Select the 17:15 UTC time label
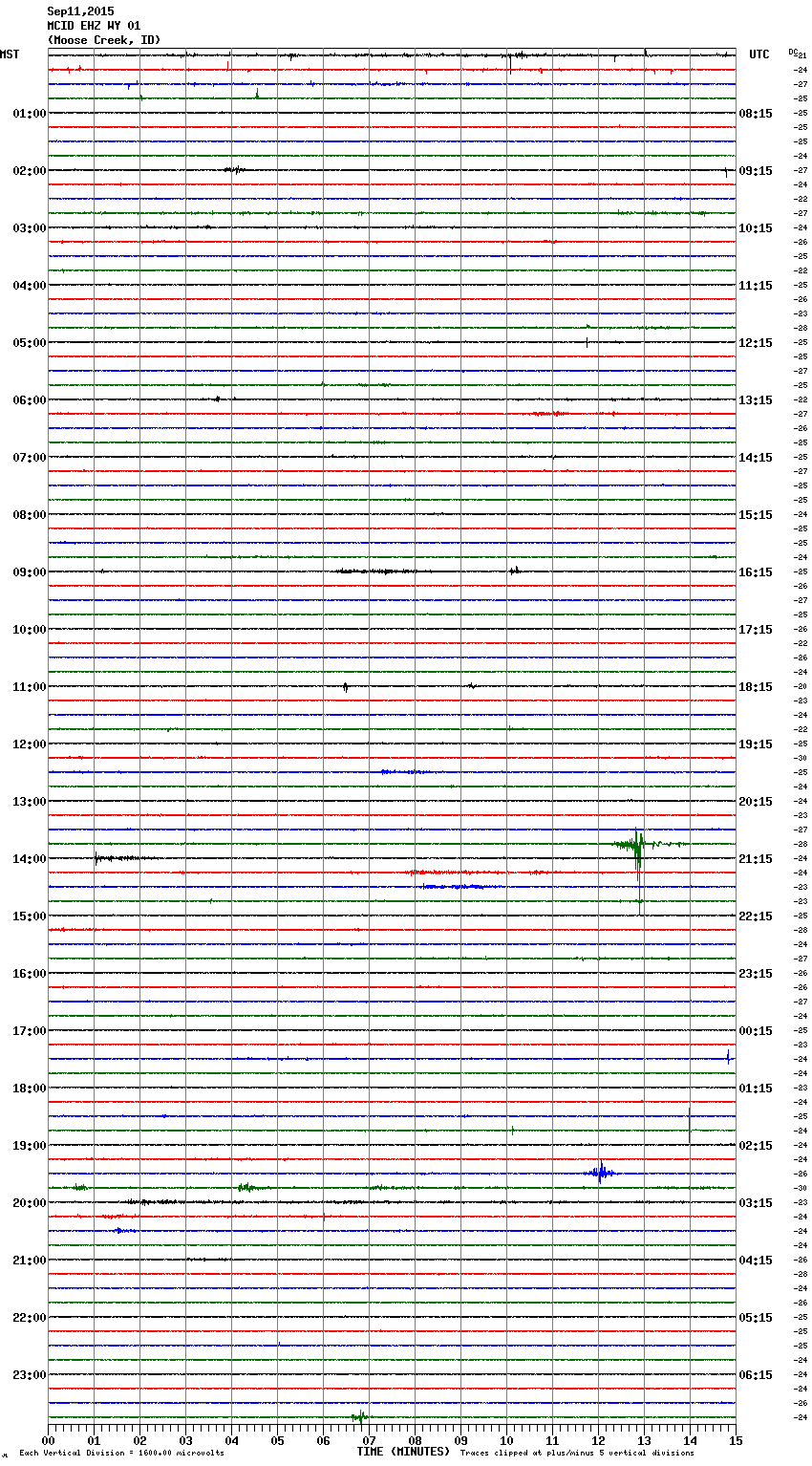Image resolution: width=812 pixels, height=1466 pixels. 756,630
